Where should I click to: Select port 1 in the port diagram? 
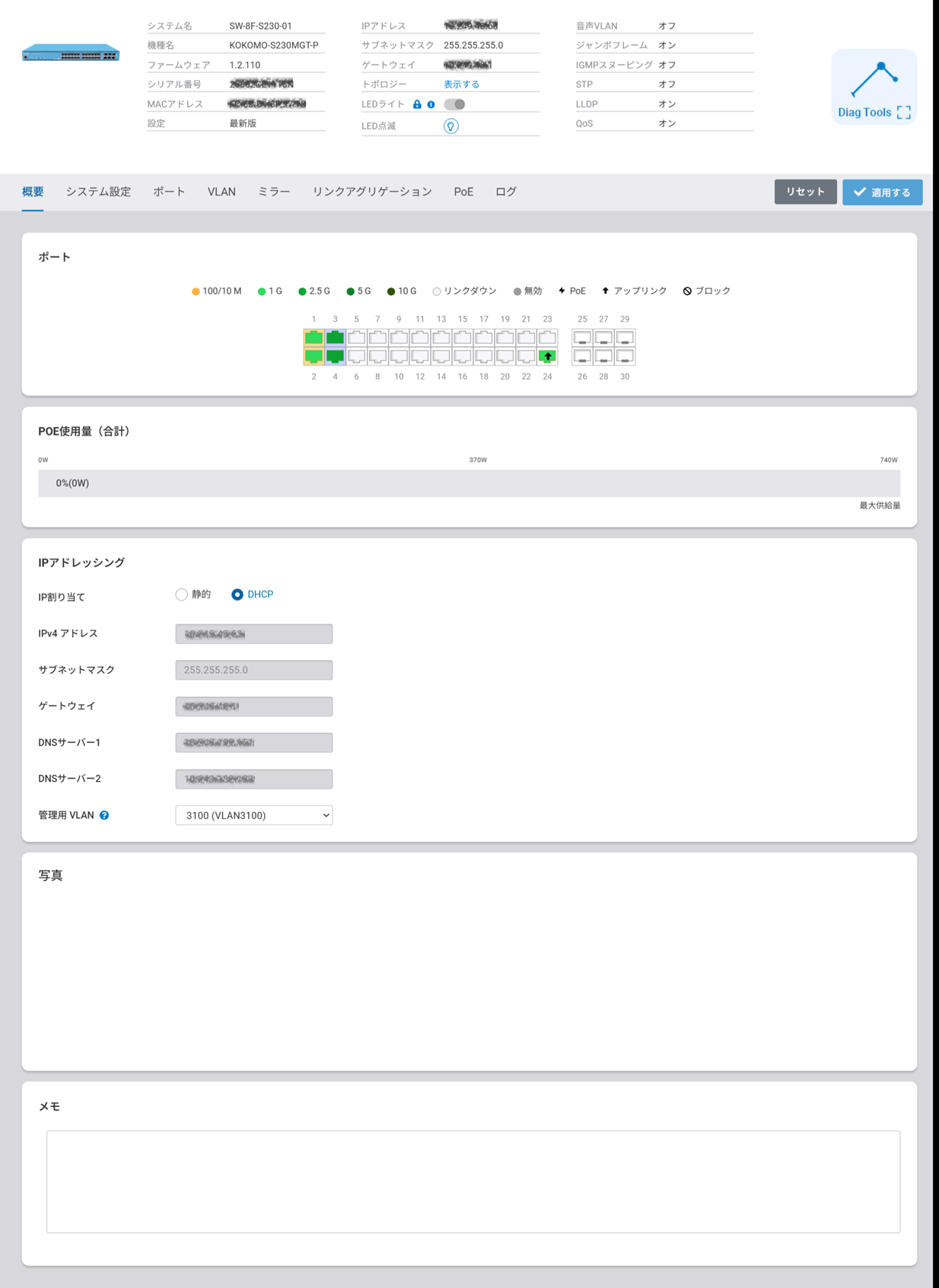pos(314,337)
